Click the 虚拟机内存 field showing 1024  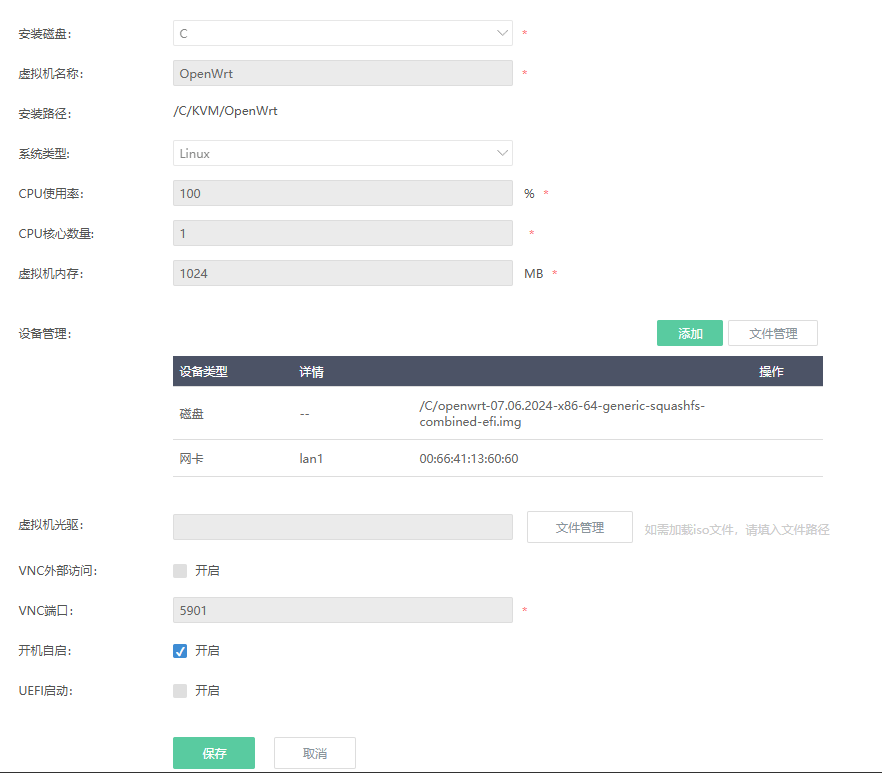342,273
